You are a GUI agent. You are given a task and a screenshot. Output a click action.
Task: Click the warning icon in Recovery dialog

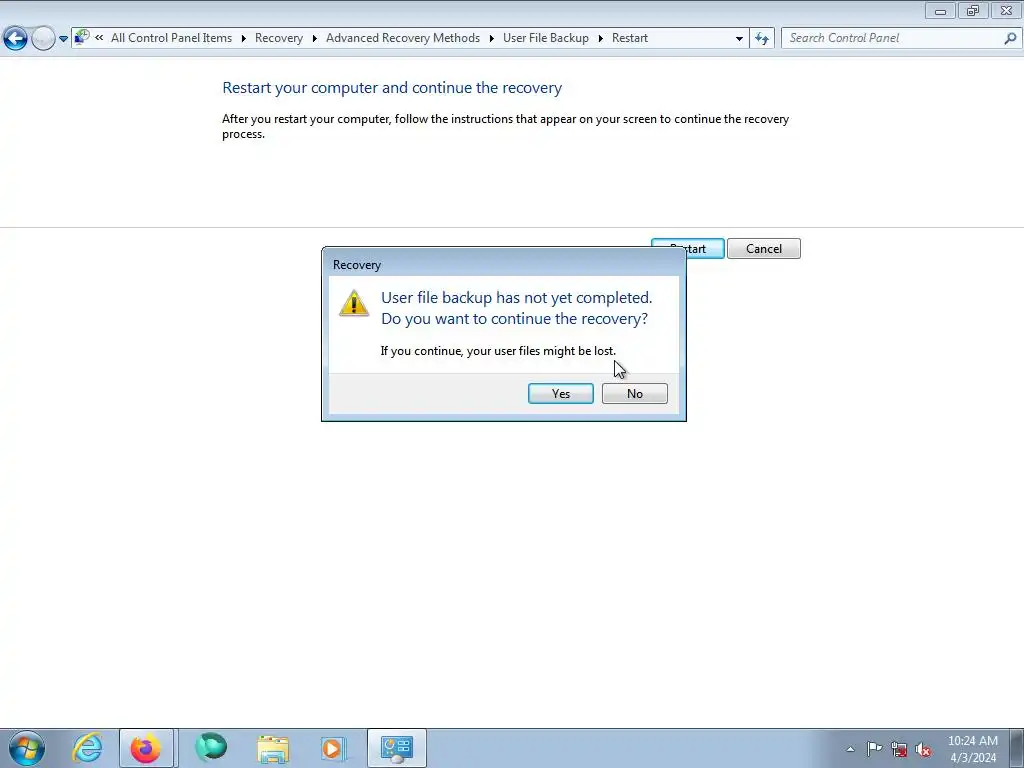(x=354, y=304)
